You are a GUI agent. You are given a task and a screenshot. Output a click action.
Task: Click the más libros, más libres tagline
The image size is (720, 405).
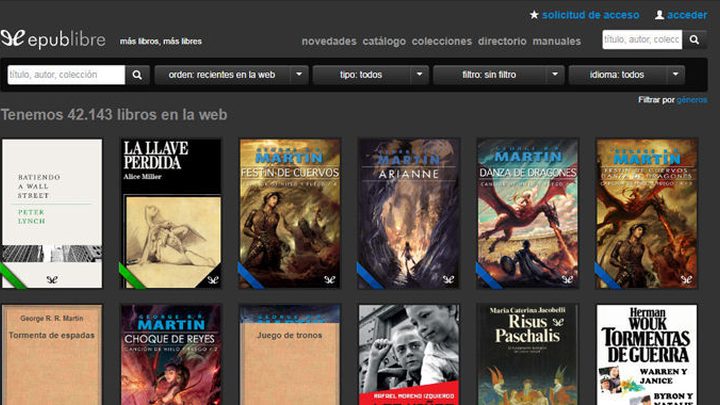pyautogui.click(x=161, y=41)
